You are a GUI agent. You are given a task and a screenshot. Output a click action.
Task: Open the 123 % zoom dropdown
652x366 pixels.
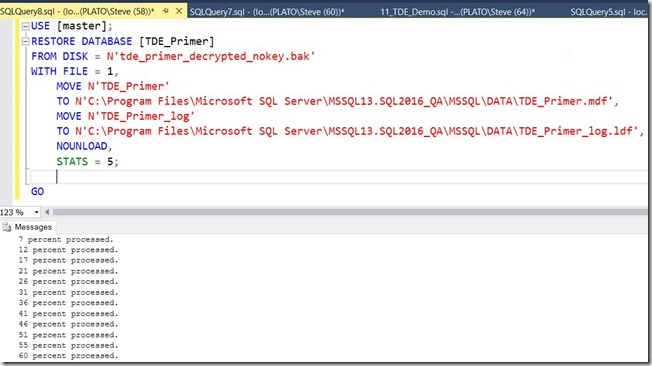37,212
